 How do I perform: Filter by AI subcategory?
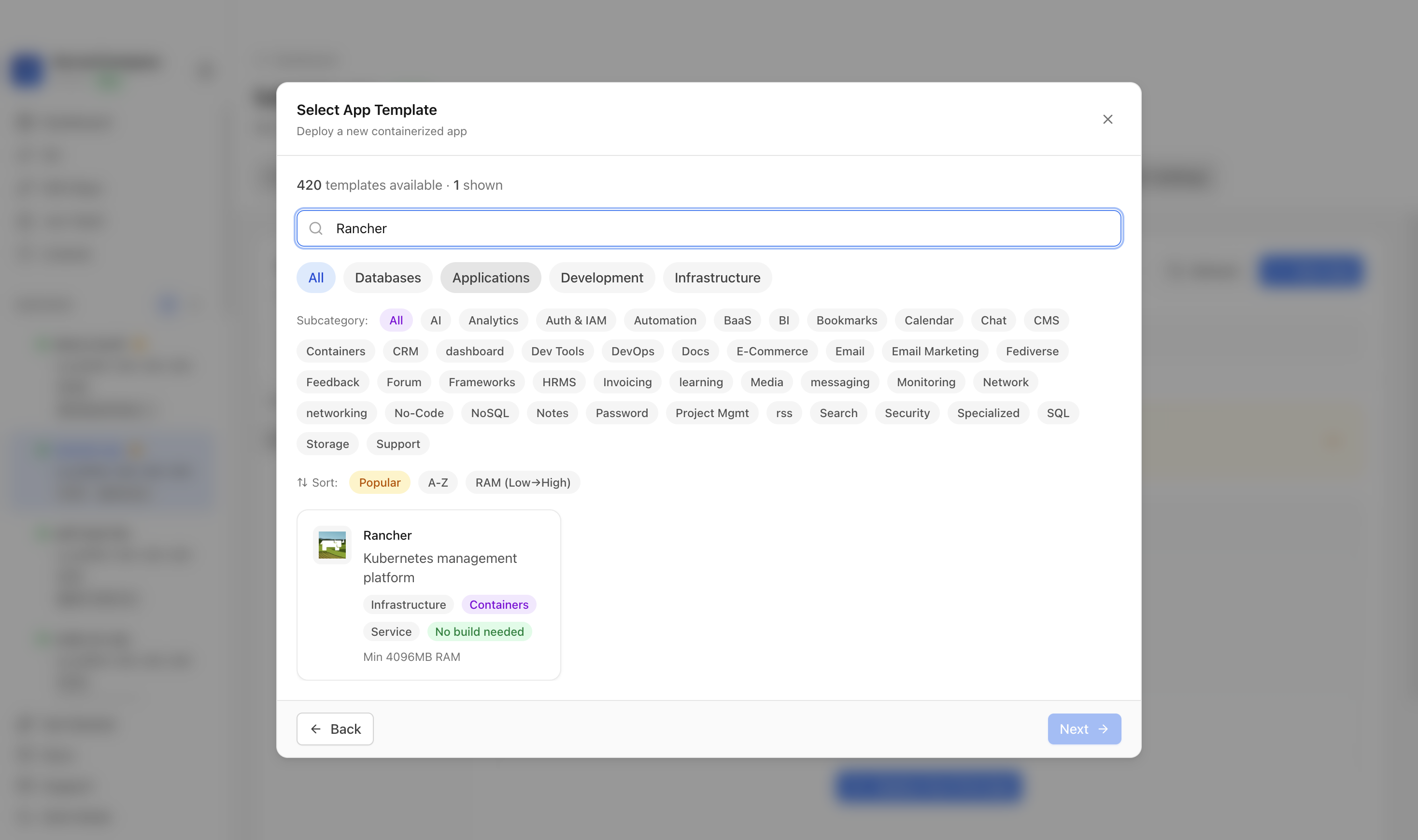(x=436, y=321)
